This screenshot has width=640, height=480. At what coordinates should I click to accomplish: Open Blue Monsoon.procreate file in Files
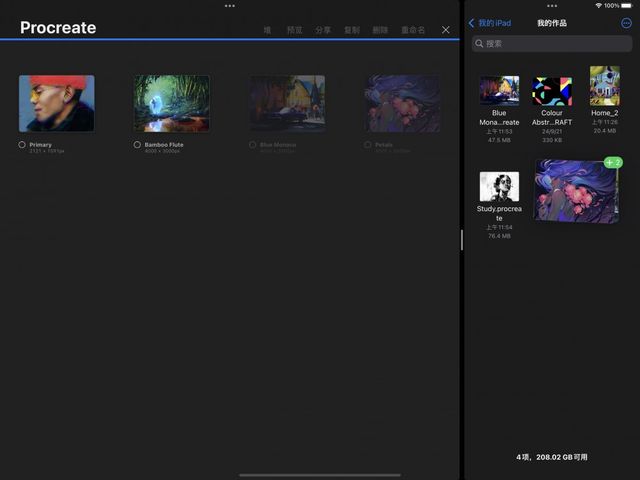(x=499, y=91)
